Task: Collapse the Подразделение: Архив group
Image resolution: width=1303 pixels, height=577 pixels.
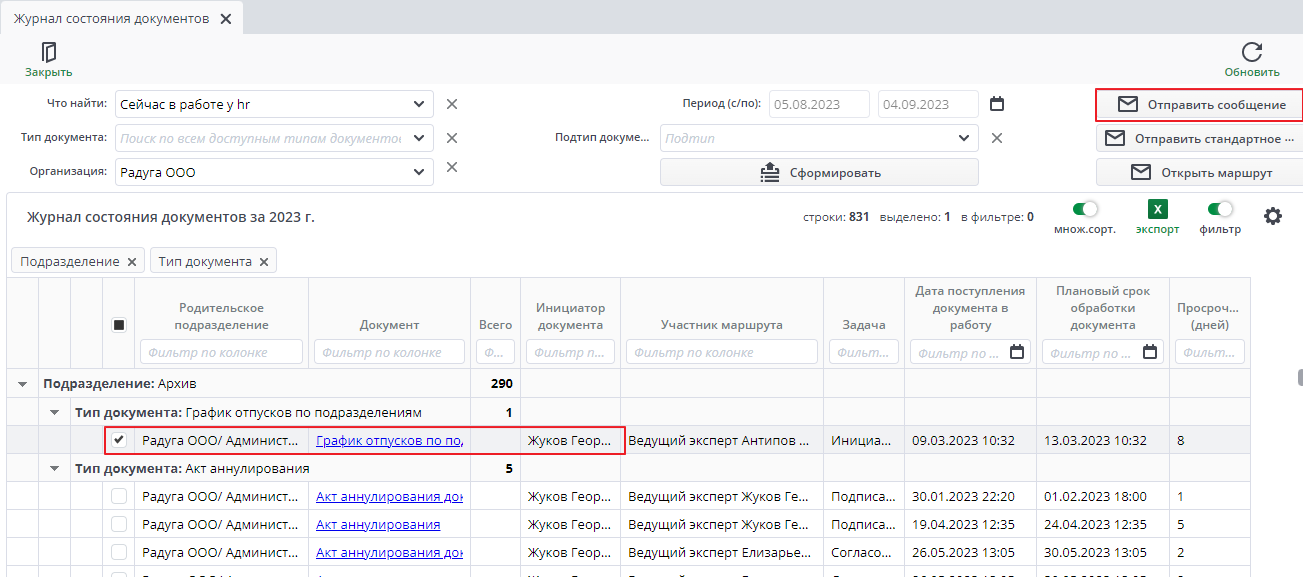Action: point(22,384)
